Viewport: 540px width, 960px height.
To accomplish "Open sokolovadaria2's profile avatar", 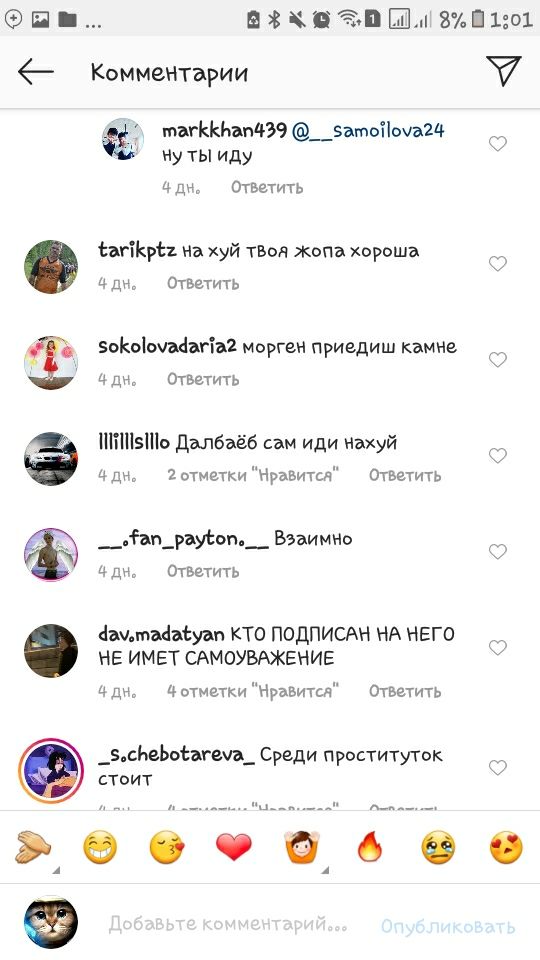I will click(51, 362).
